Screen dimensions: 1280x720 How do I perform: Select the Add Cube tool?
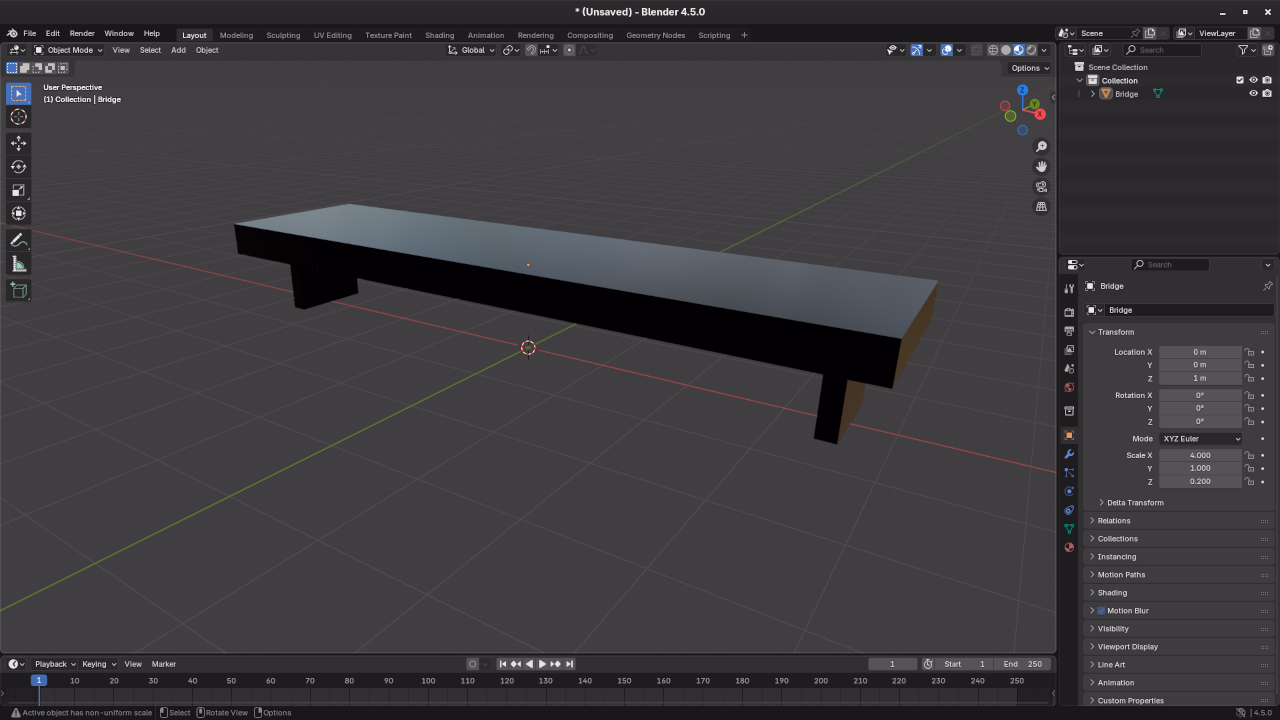tap(18, 290)
